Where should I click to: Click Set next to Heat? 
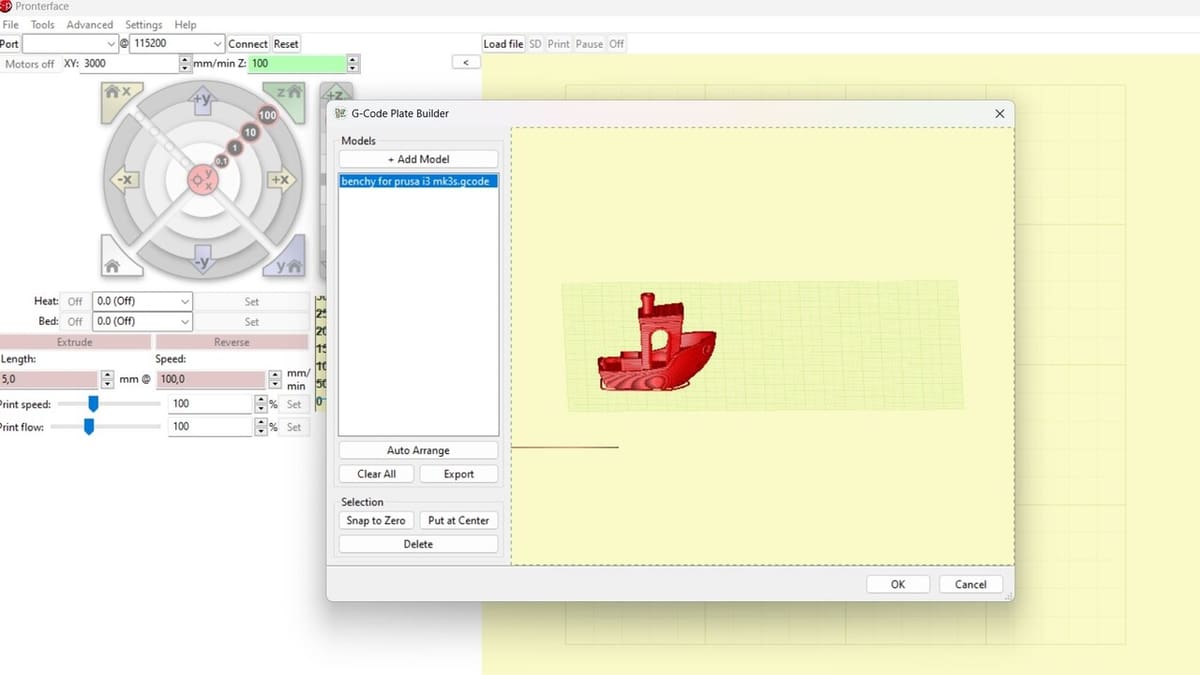coord(252,301)
